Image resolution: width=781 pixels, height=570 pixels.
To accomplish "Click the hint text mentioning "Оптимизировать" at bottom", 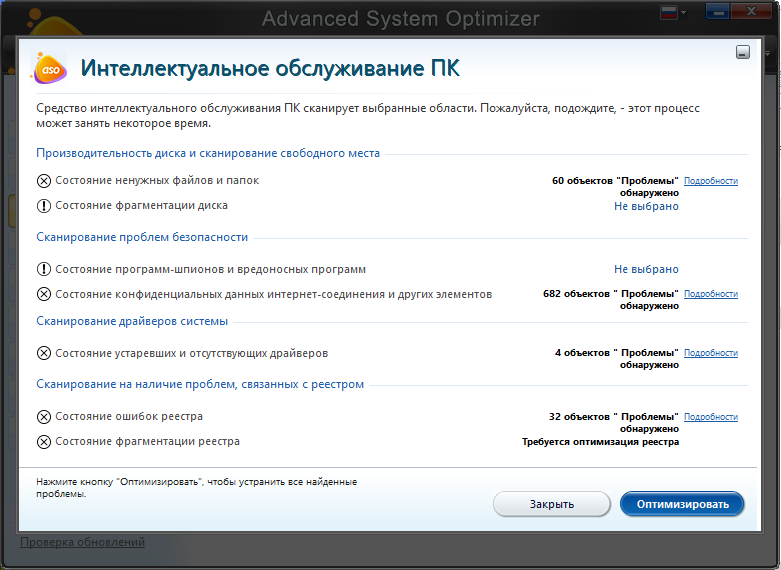I will 196,488.
